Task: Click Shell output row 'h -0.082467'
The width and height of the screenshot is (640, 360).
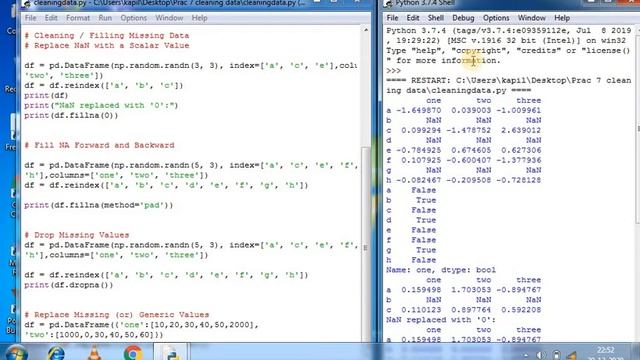Action: click(x=464, y=180)
